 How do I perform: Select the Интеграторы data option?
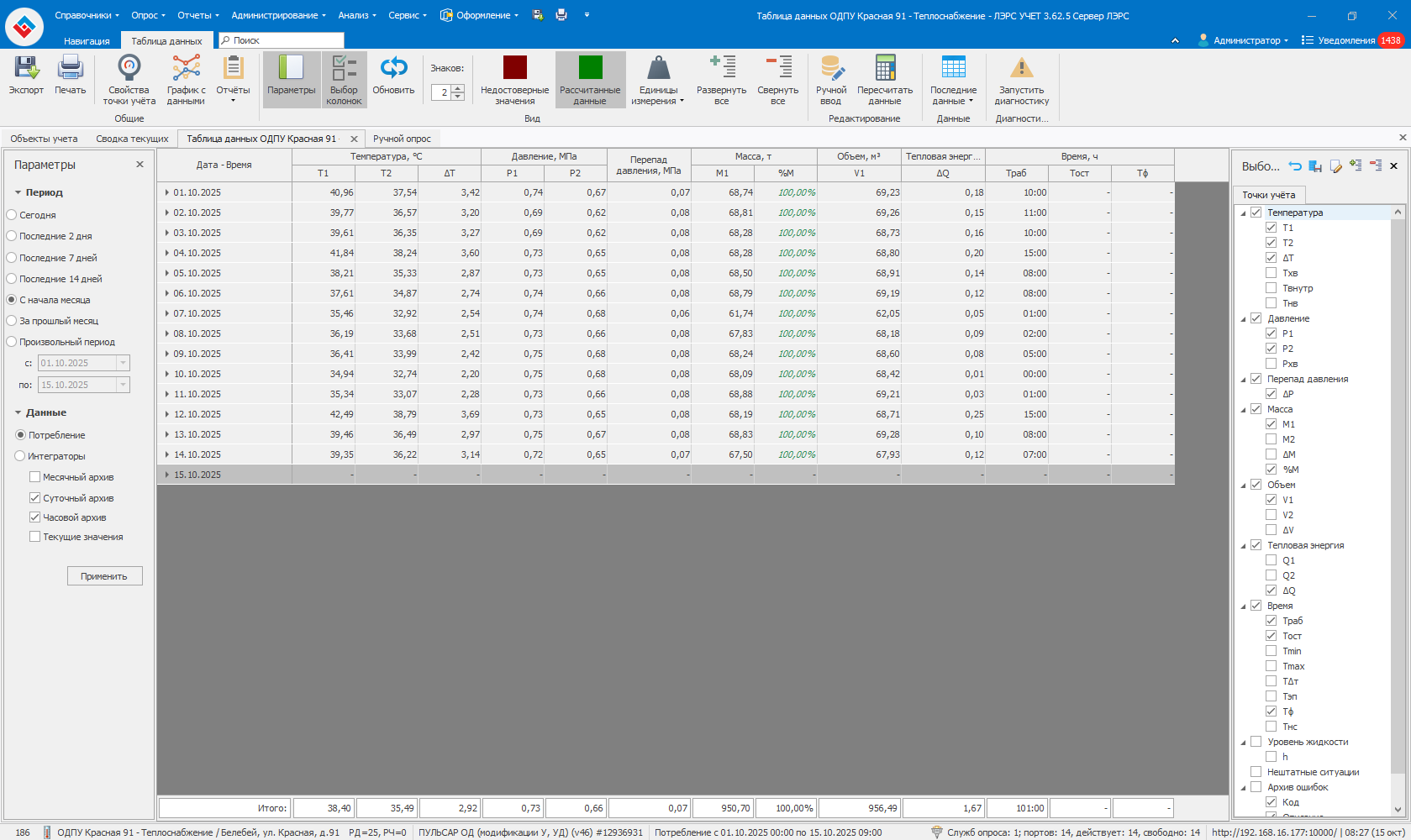point(20,456)
